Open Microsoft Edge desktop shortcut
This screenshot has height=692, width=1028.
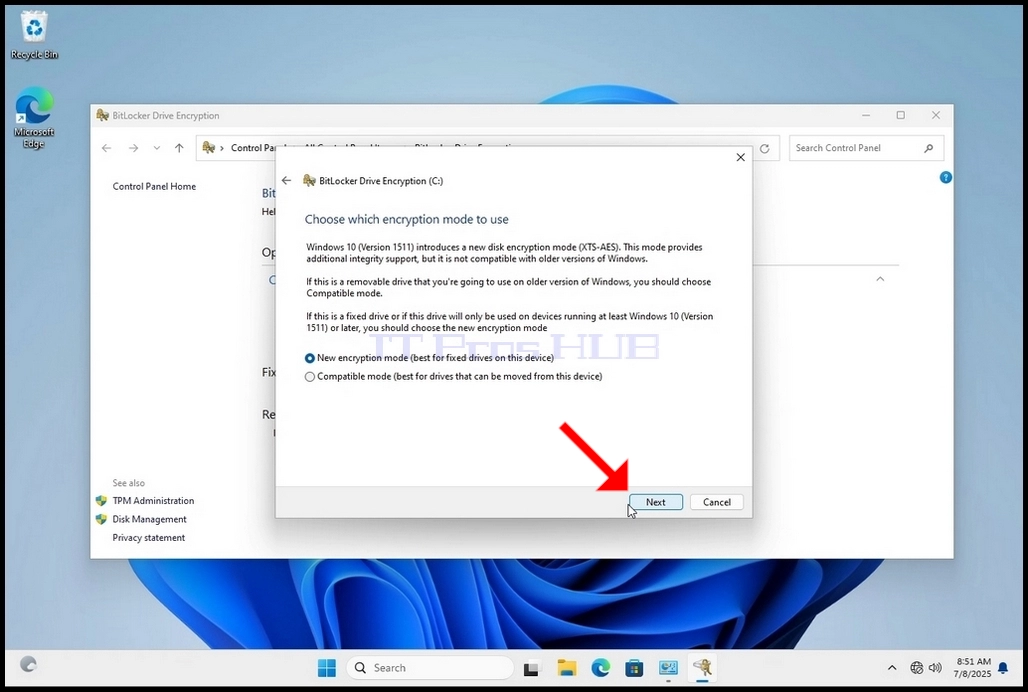(x=33, y=118)
